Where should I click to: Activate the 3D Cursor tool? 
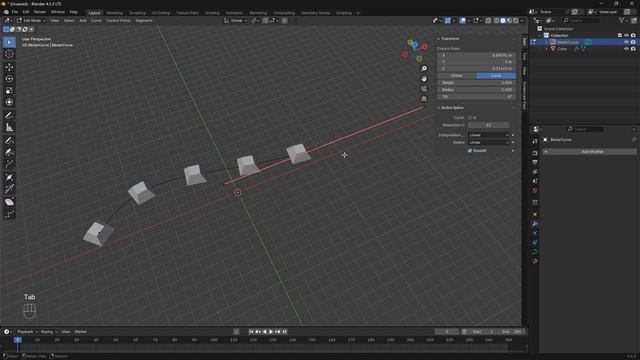click(x=9, y=54)
